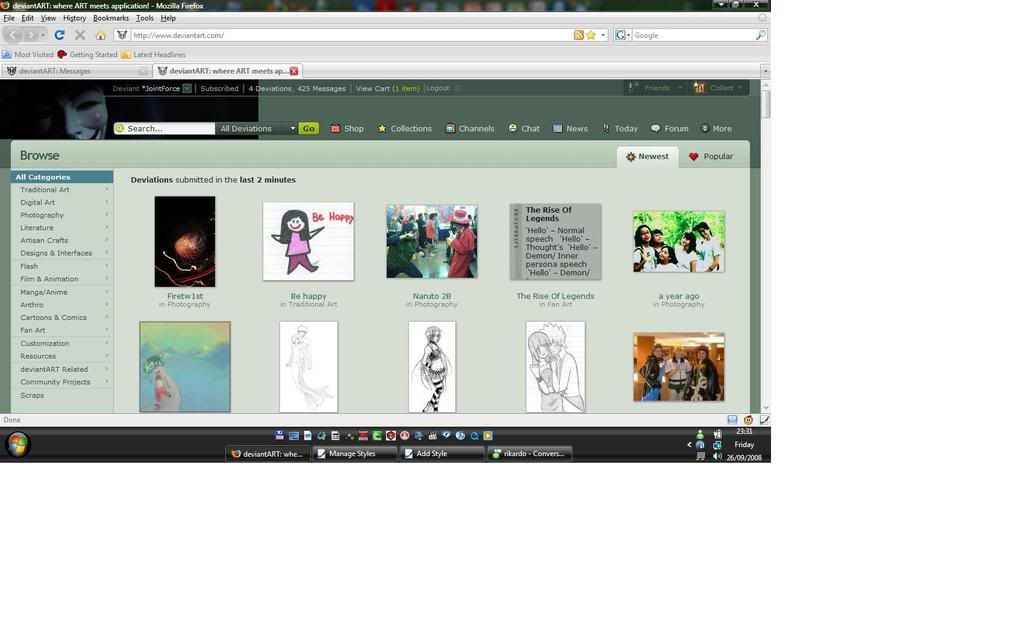This screenshot has width=1024, height=617.
Task: Click the View Cart link
Action: click(387, 88)
